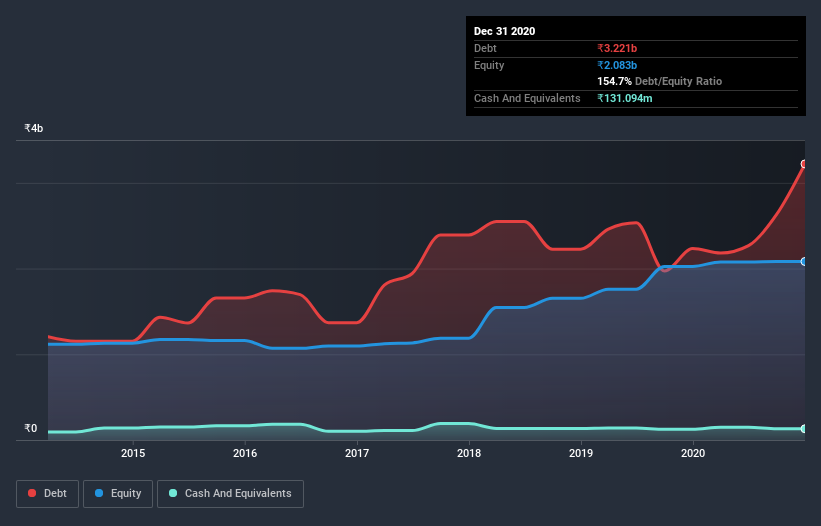Click the ₹2.083b equity value
Screen dimensions: 821x526
click(617, 65)
